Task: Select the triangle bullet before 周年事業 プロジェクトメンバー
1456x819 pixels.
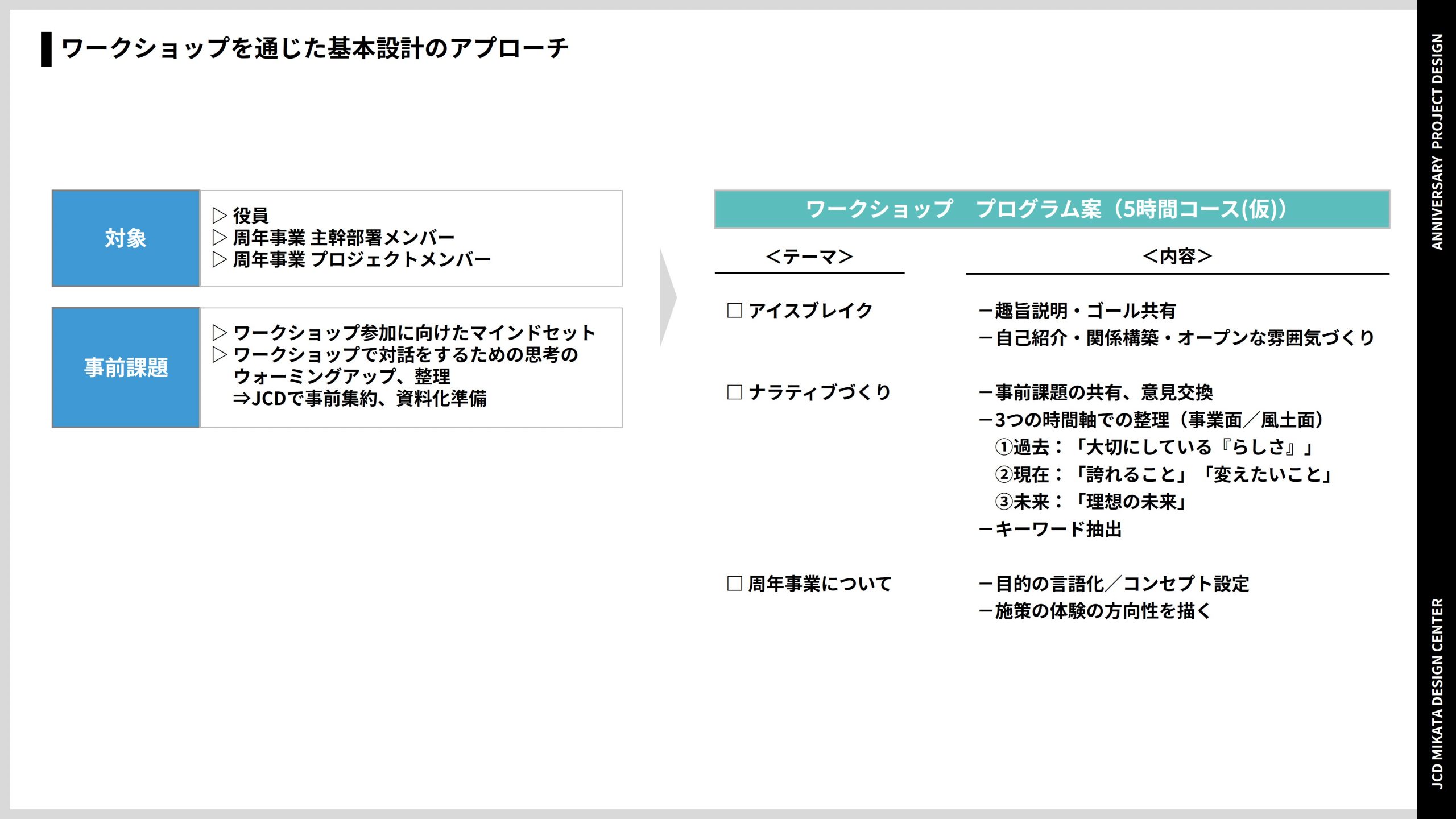Action: tap(220, 259)
